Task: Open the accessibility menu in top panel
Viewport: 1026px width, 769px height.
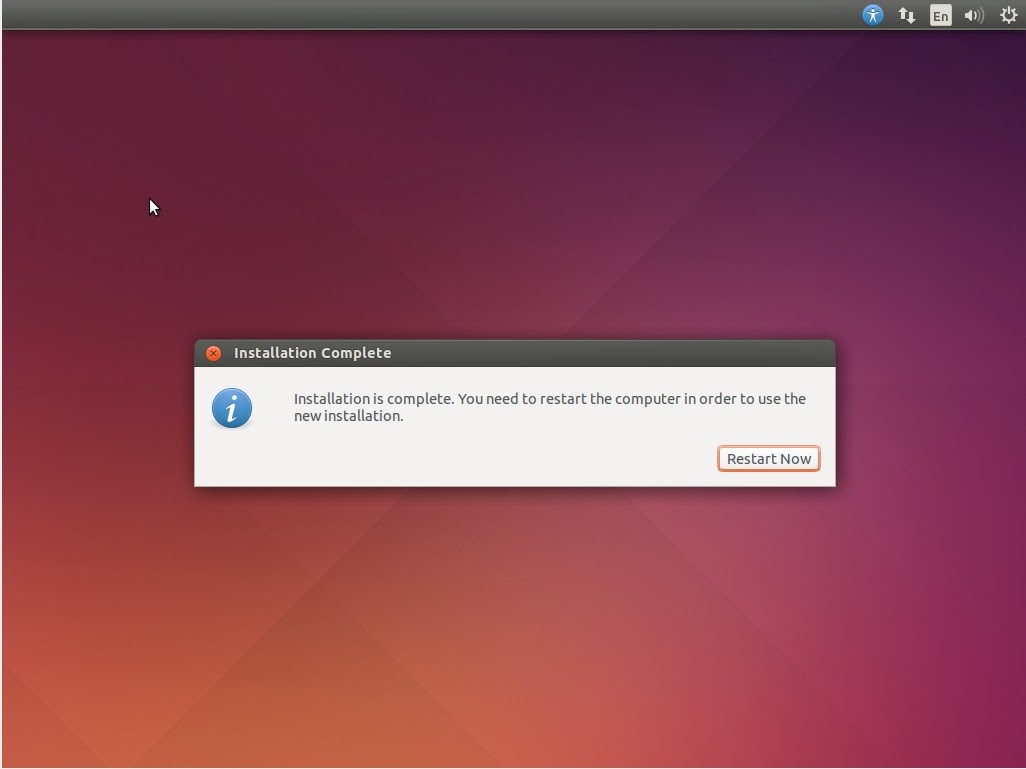Action: (x=872, y=15)
